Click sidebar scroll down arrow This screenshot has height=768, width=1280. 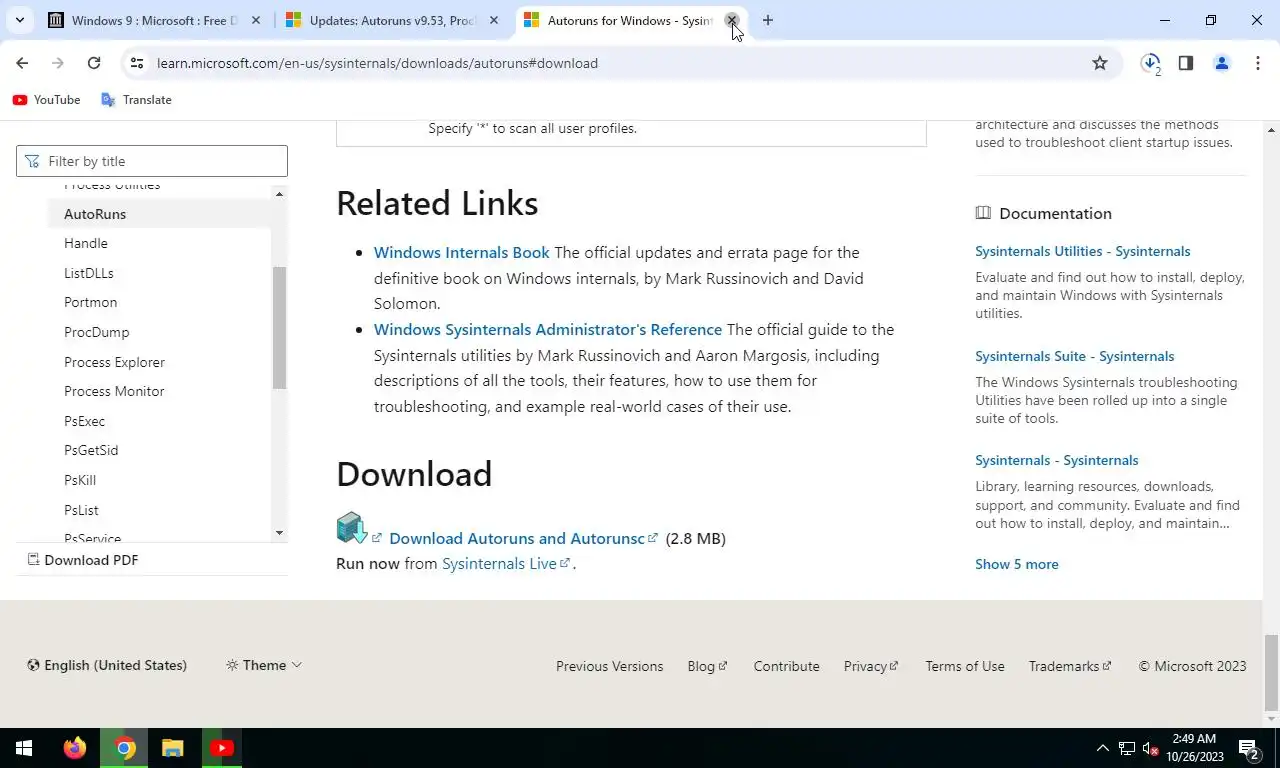279,533
